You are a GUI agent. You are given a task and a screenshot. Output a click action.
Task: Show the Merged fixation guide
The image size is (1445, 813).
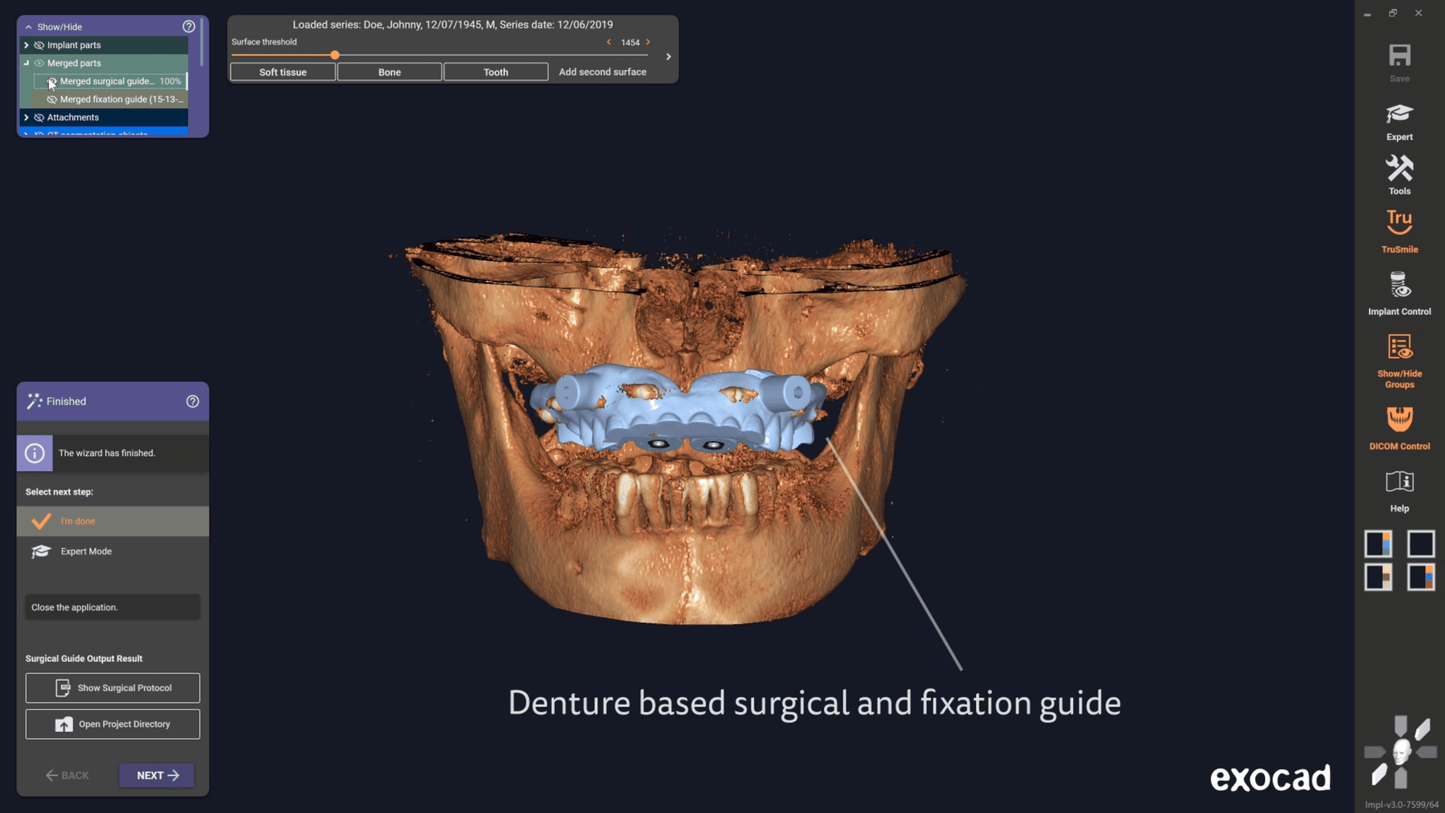click(x=52, y=99)
